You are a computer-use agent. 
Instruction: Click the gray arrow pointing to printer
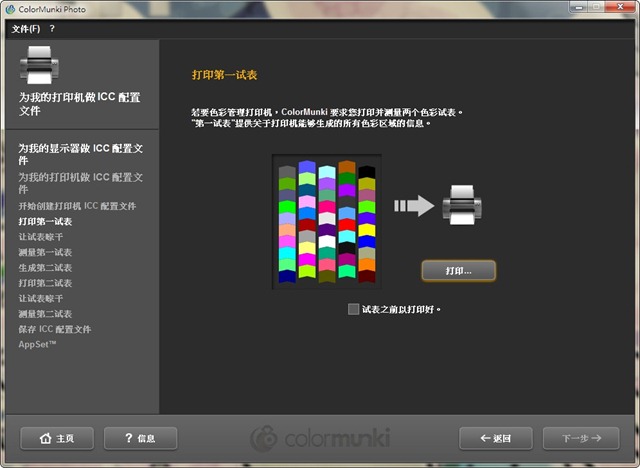pyautogui.click(x=414, y=206)
